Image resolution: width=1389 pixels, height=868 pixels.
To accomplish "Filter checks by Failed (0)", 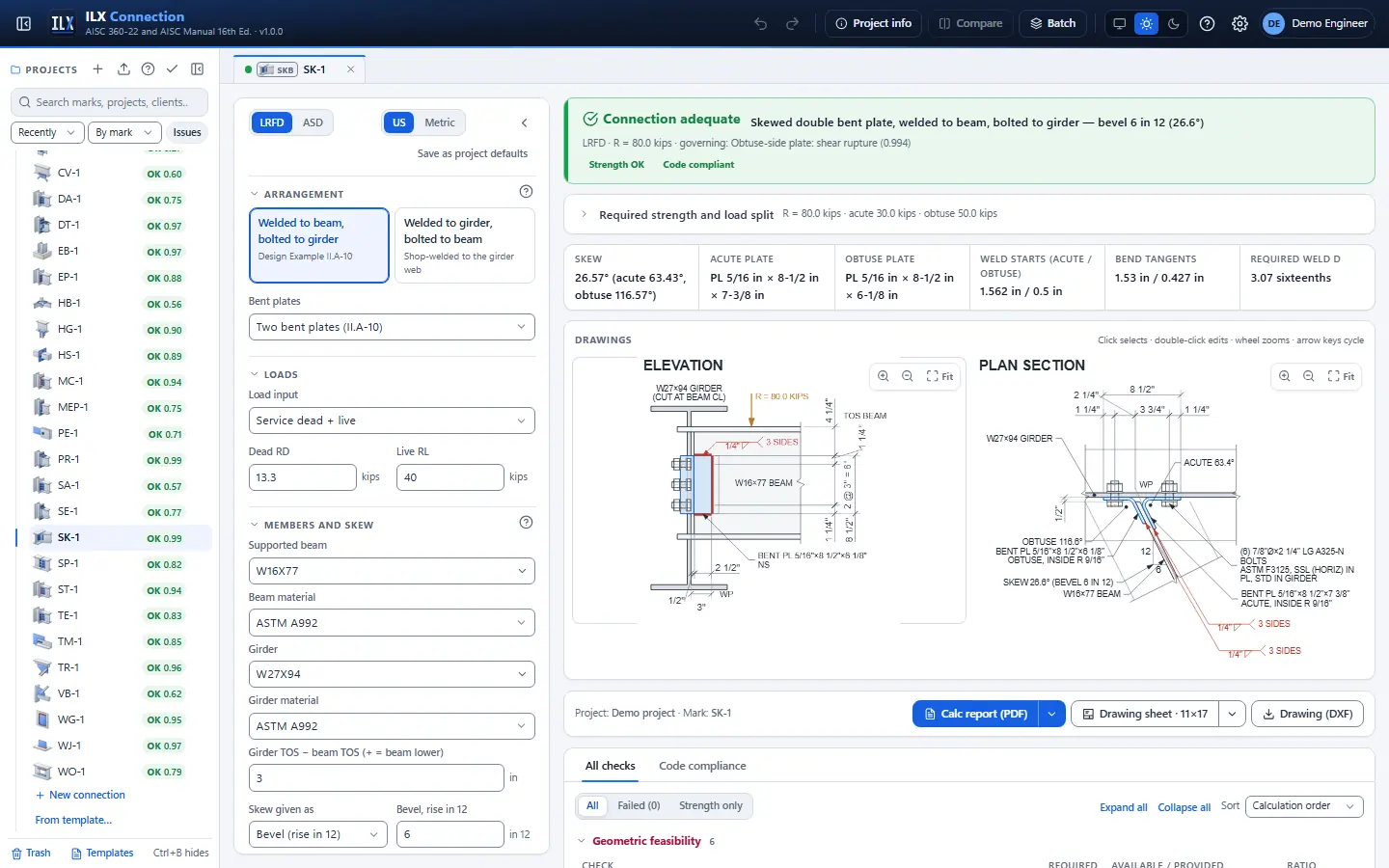I will 639,805.
